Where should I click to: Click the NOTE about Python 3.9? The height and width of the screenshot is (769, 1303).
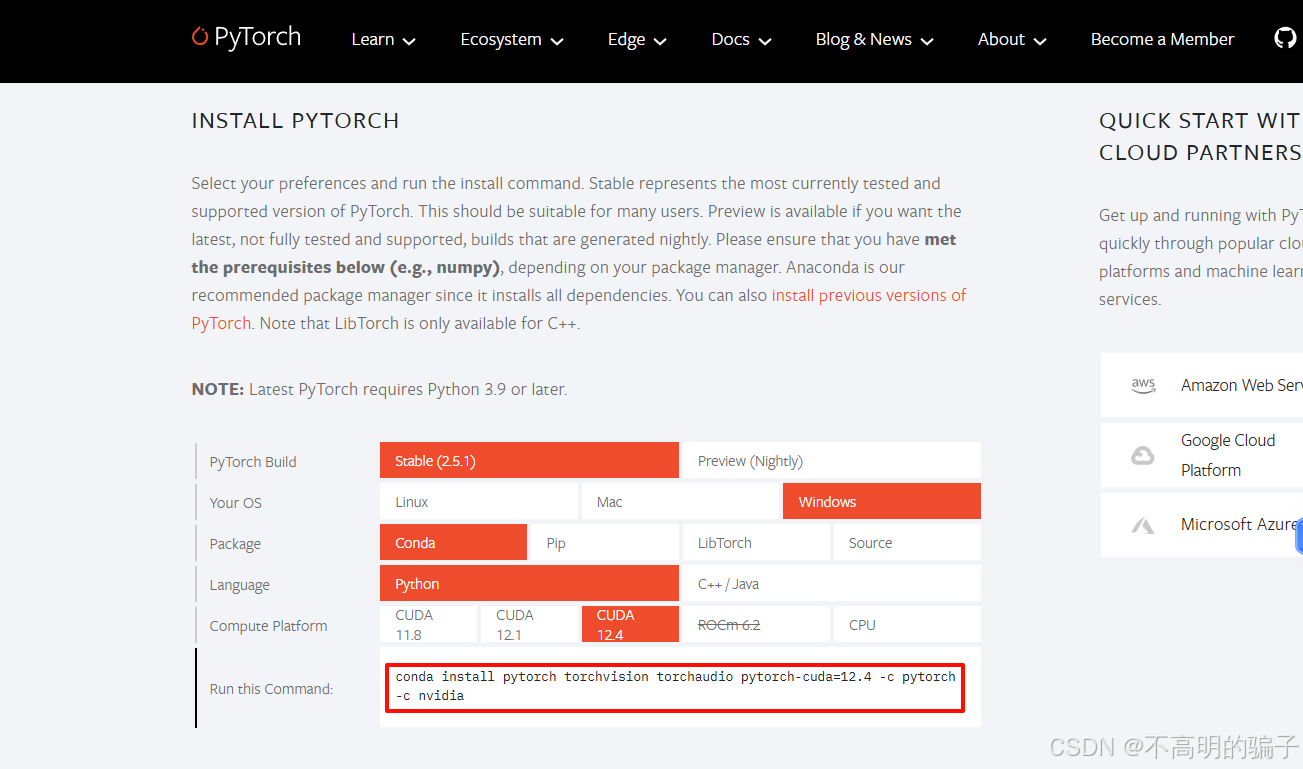[379, 389]
